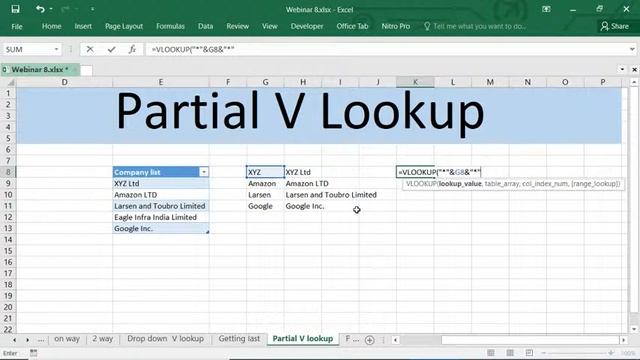Image resolution: width=640 pixels, height=360 pixels.
Task: Click the macro recording icon in status bar
Action: [x=33, y=353]
